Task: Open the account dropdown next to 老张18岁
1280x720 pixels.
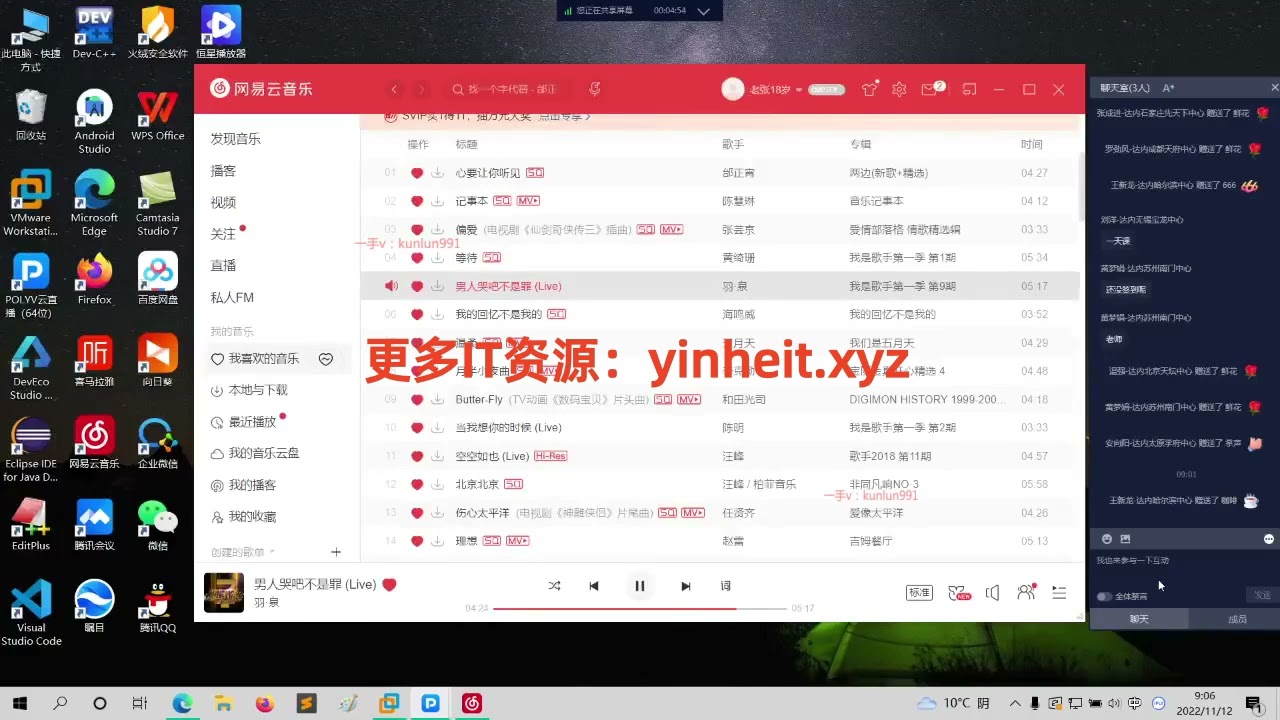Action: (x=799, y=90)
